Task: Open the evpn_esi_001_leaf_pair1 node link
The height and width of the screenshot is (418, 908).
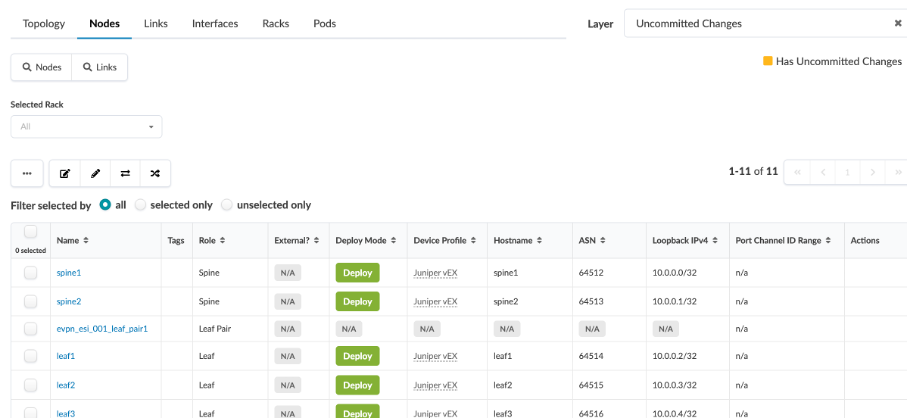Action: pyautogui.click(x=102, y=328)
